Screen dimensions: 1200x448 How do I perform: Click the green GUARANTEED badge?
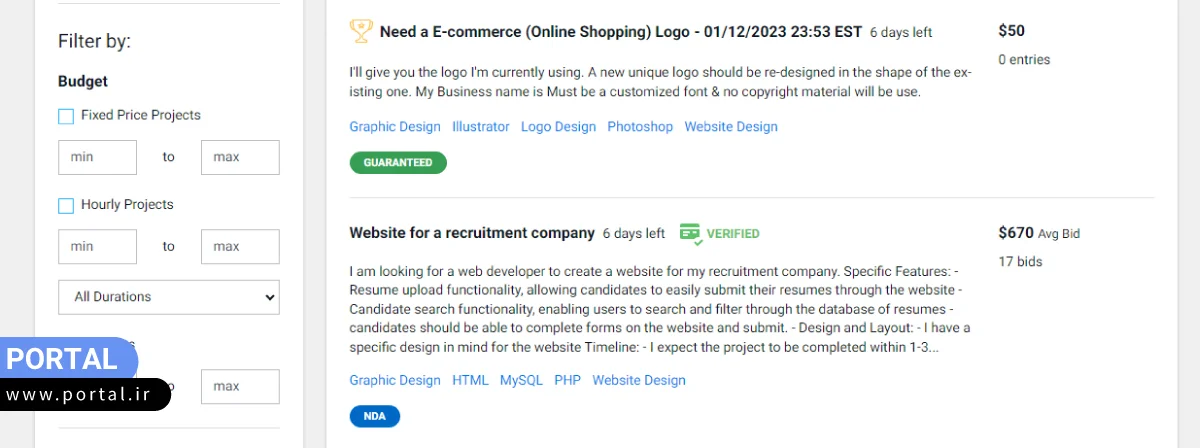398,162
